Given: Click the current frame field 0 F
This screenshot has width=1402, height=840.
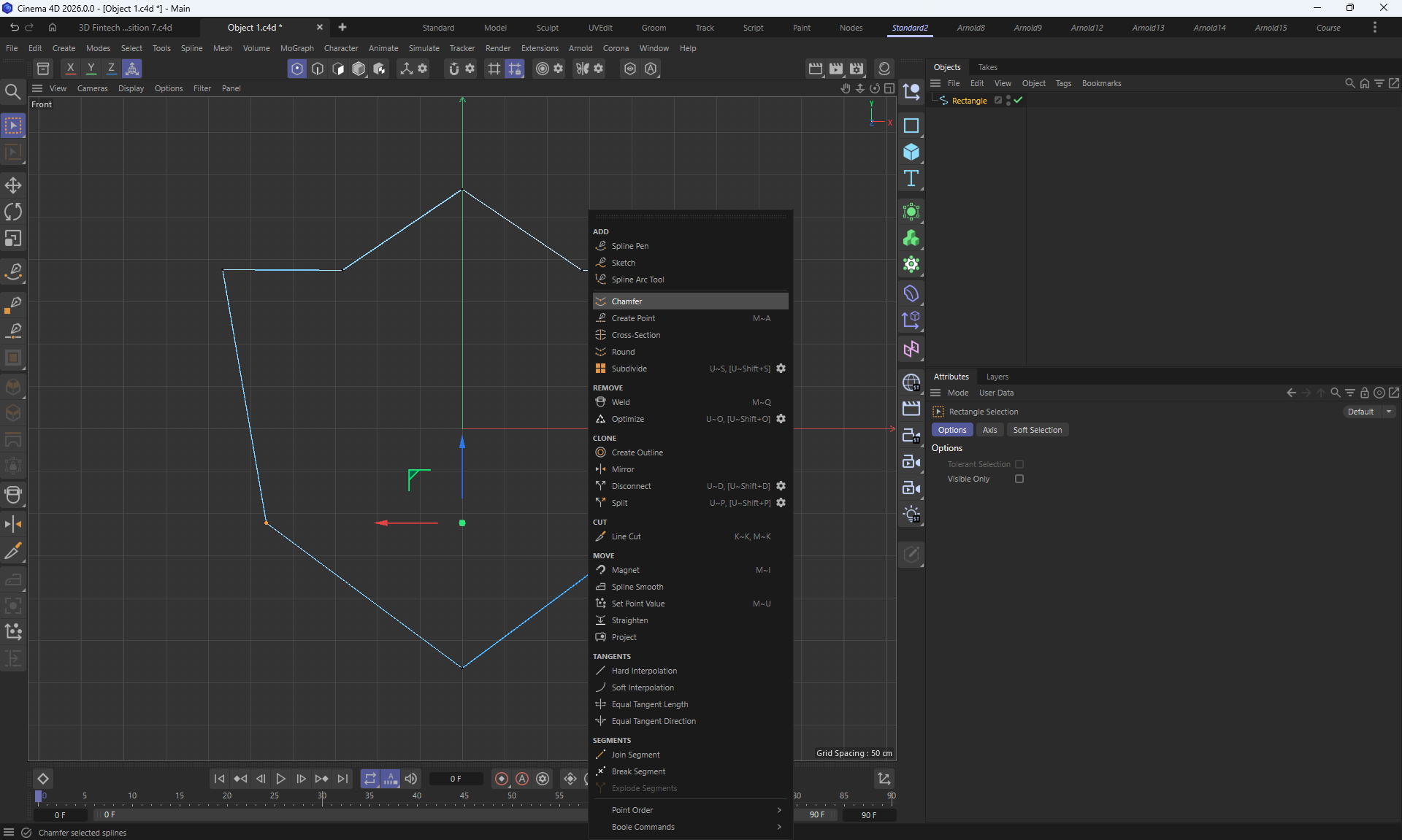Looking at the screenshot, I should tap(456, 779).
